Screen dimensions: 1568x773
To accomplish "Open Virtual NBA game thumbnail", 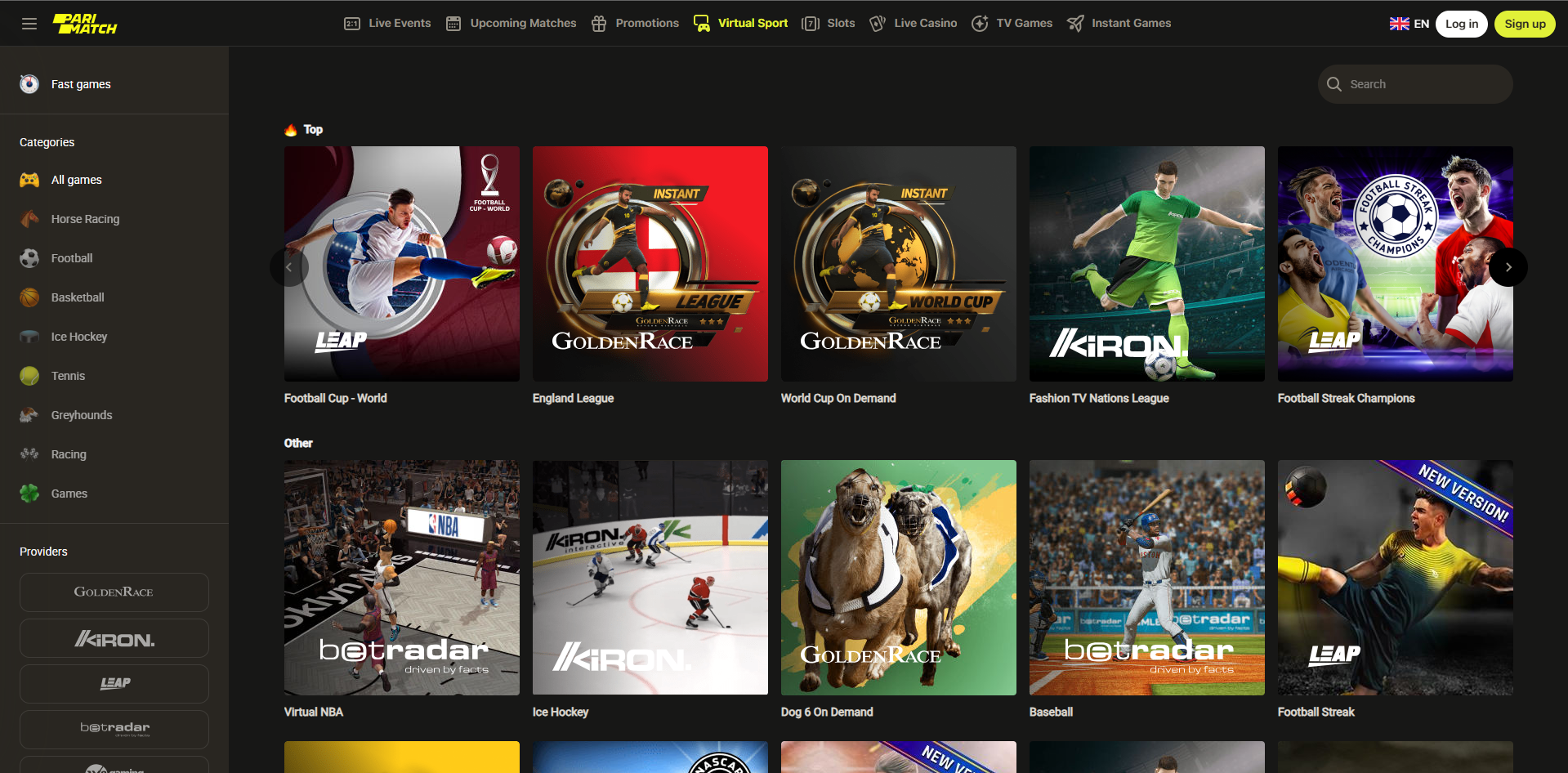I will pos(402,578).
